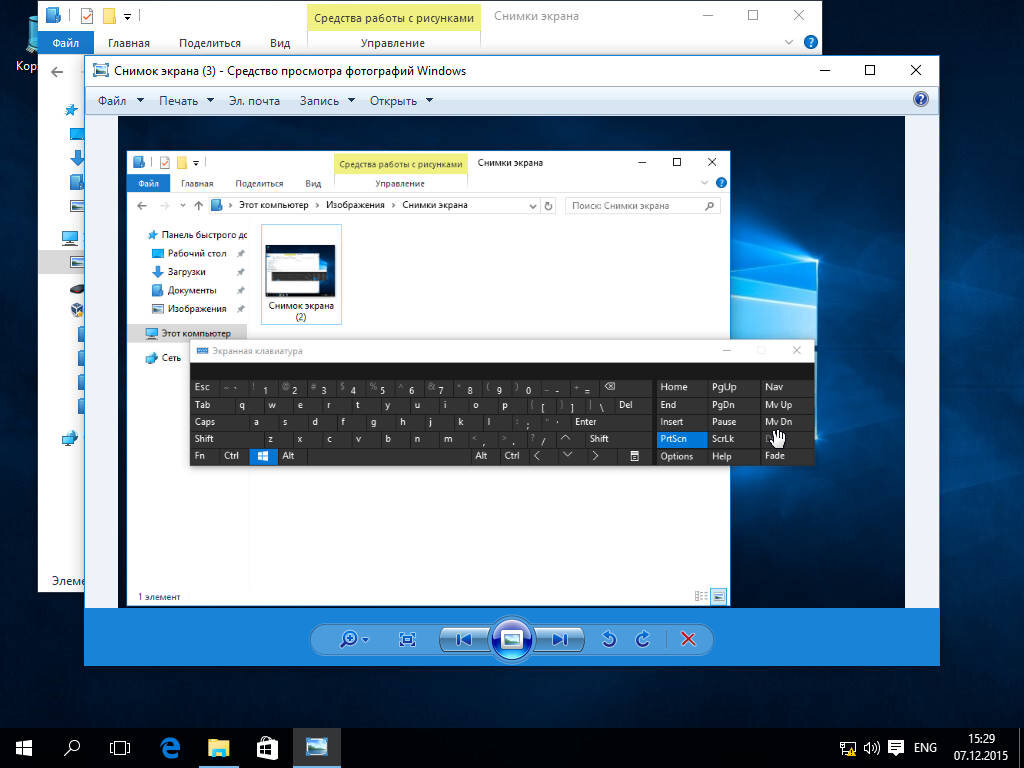The width and height of the screenshot is (1024, 768).
Task: Switch to Вид tab in Explorer
Action: point(280,43)
